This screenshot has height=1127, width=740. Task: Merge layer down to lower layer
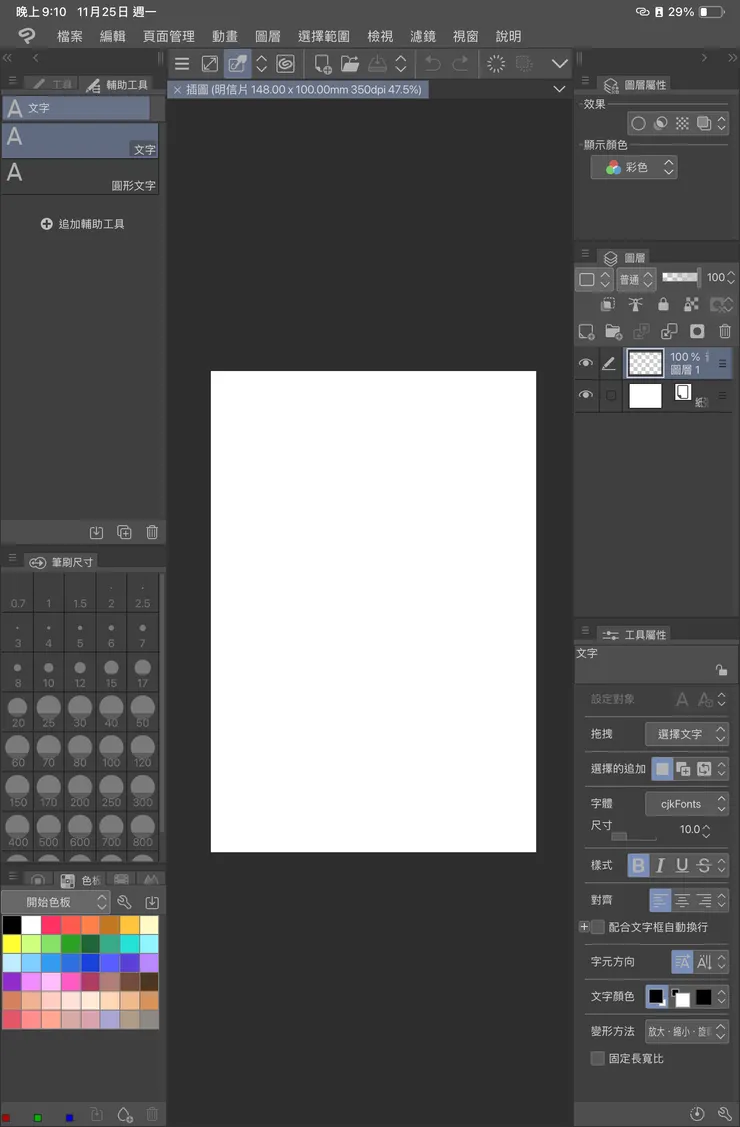pyautogui.click(x=669, y=331)
